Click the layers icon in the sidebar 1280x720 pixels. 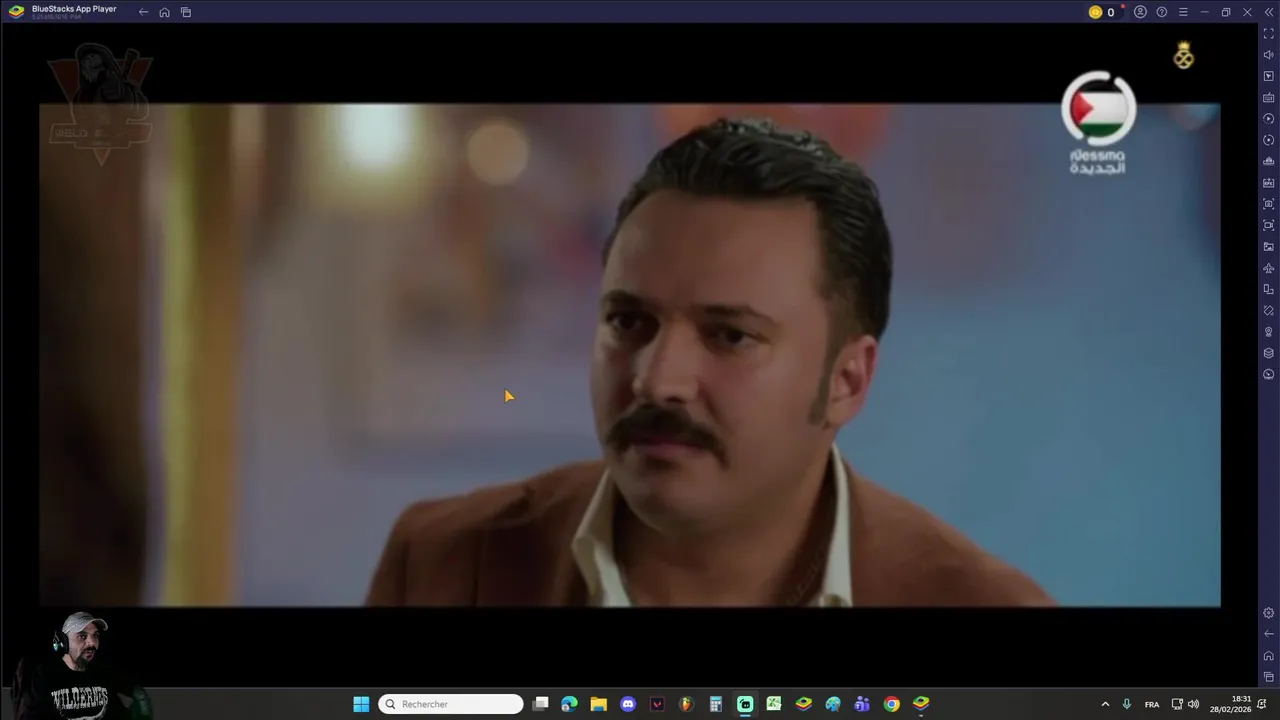1269,353
